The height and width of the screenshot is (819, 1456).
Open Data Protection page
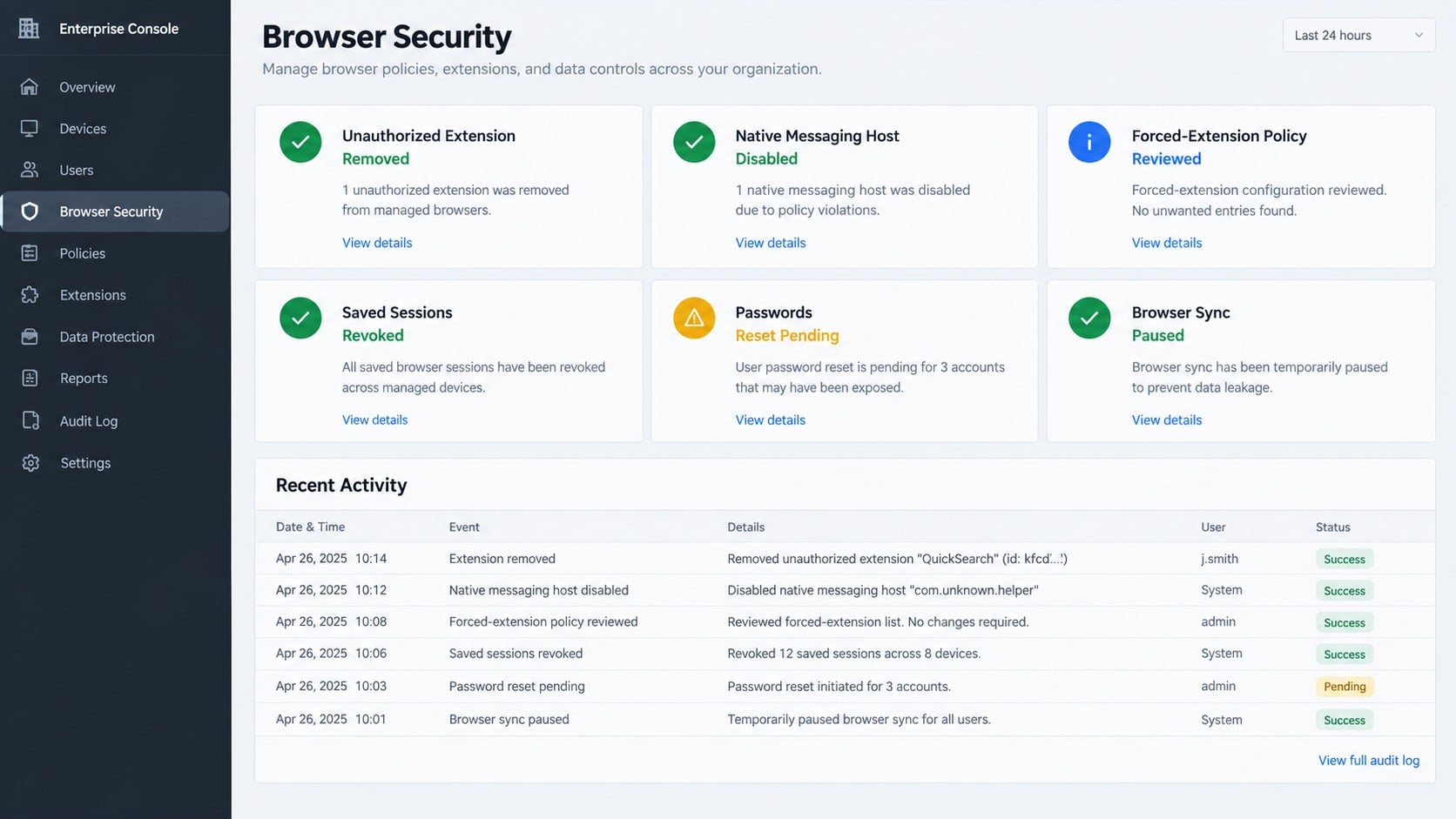115,337
